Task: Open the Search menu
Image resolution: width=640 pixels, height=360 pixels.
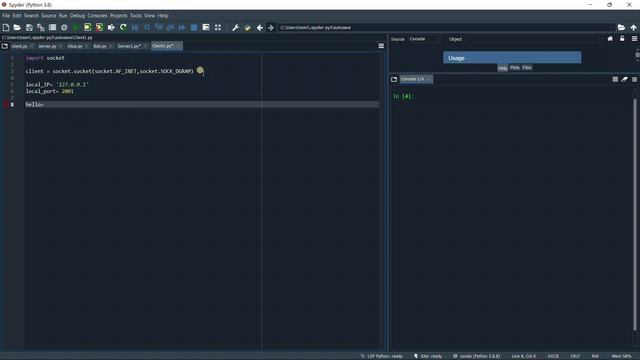Action: click(x=31, y=16)
